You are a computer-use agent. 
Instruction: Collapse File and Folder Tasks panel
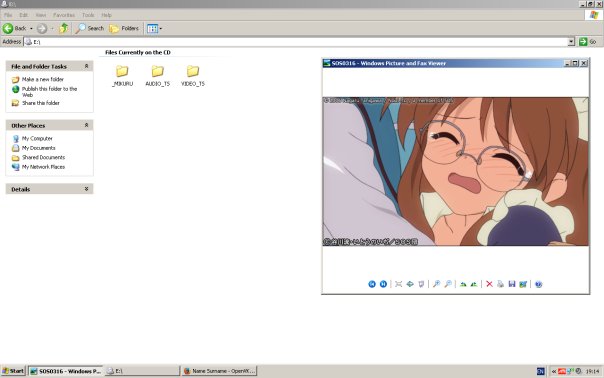(86, 66)
